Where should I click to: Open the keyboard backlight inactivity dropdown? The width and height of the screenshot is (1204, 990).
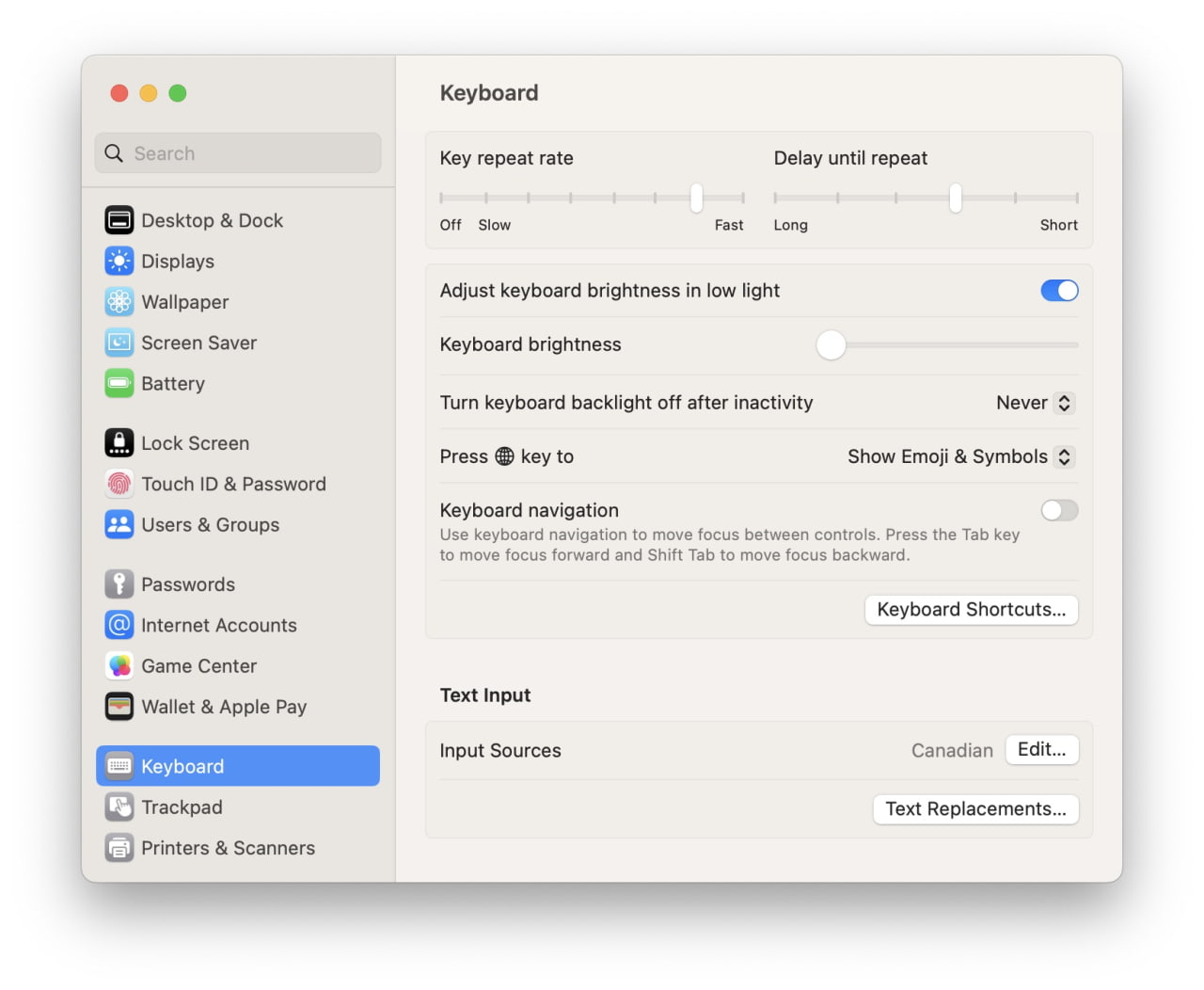click(x=1035, y=402)
